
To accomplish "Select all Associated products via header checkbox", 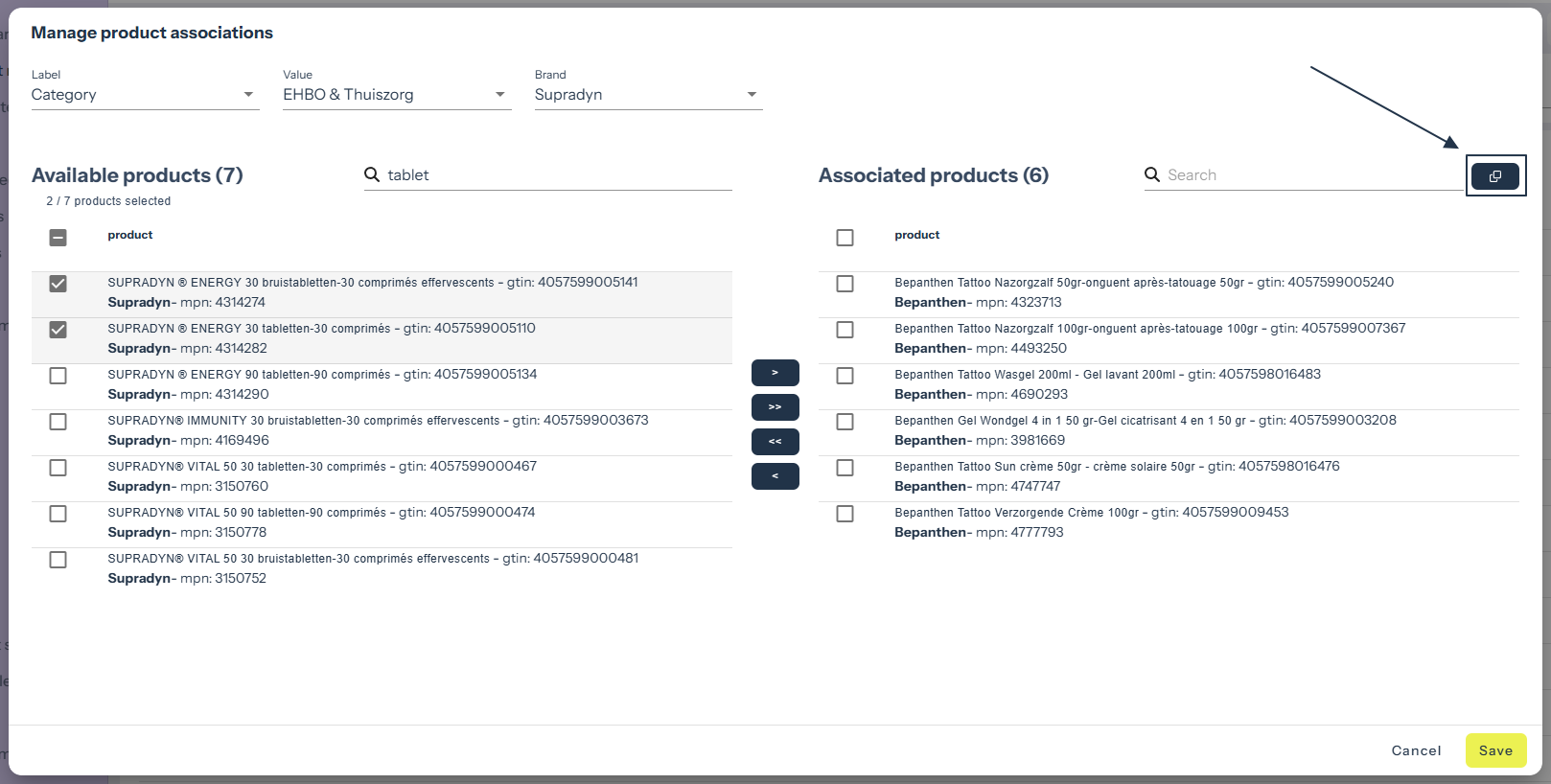I will tap(845, 238).
